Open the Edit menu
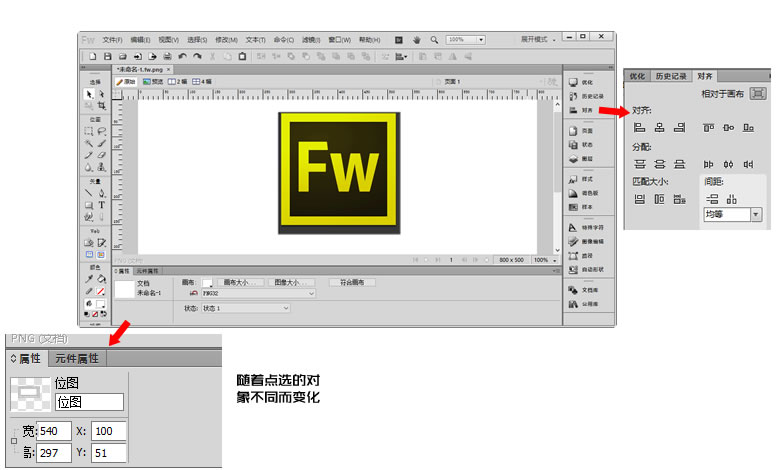 click(140, 40)
